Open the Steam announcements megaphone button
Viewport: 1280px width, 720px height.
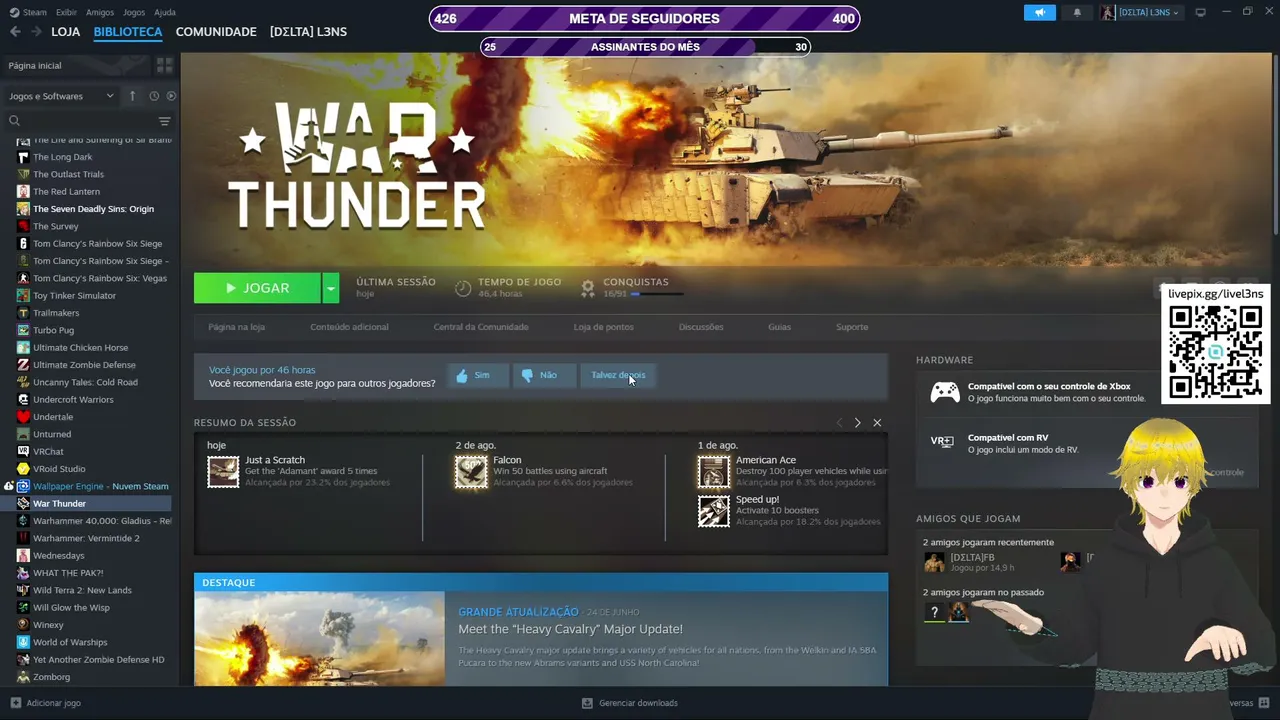point(1039,12)
